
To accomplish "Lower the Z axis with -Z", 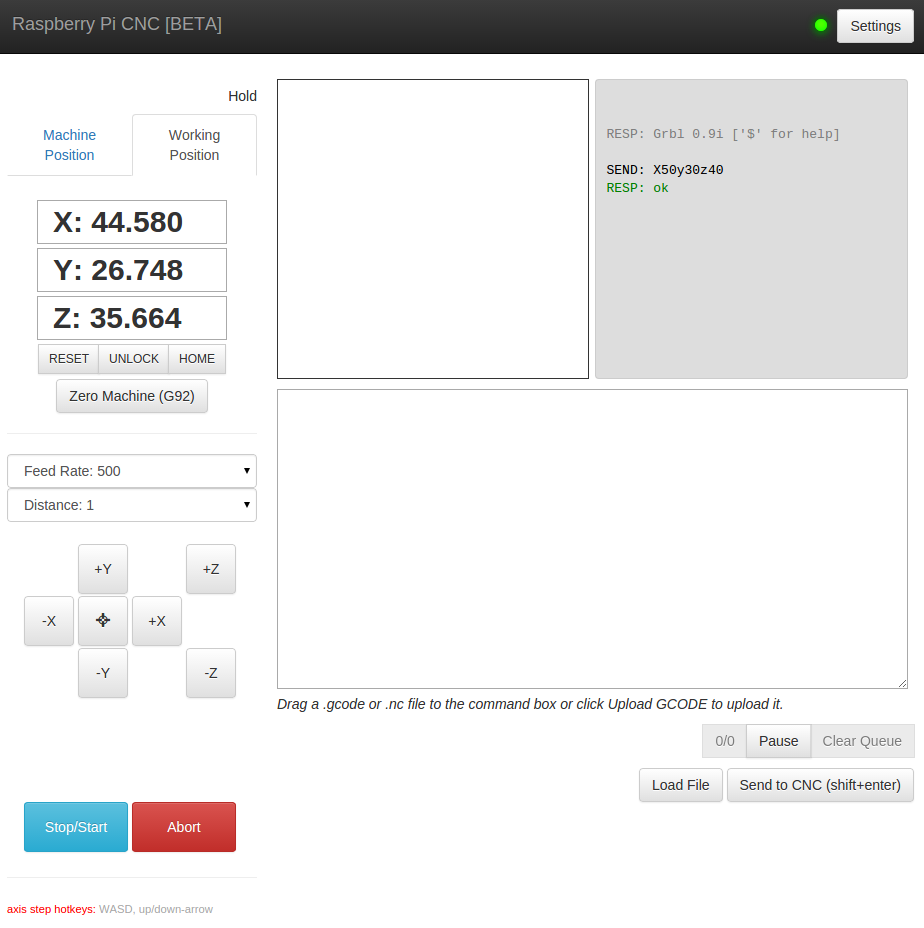I will (x=211, y=673).
